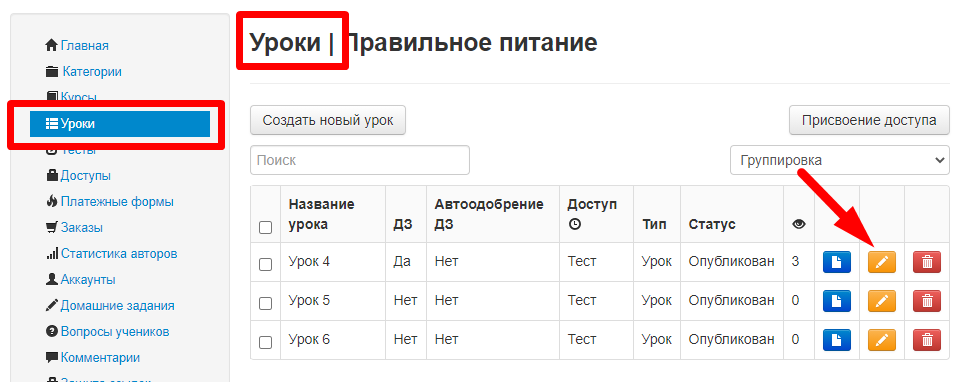Click the bar chart icon by Статистика авторов

coord(52,253)
